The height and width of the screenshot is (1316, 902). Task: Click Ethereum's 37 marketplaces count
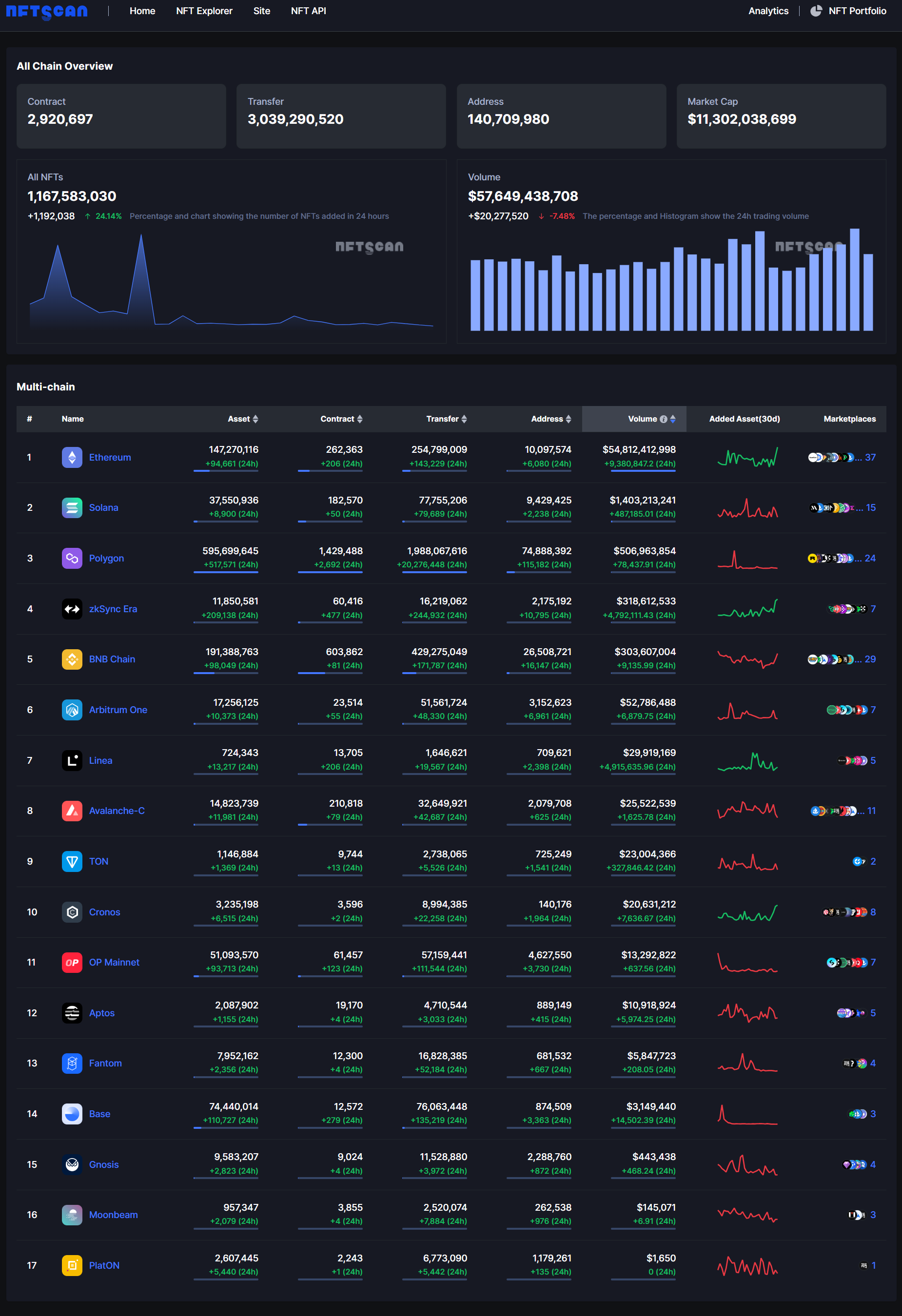(870, 457)
